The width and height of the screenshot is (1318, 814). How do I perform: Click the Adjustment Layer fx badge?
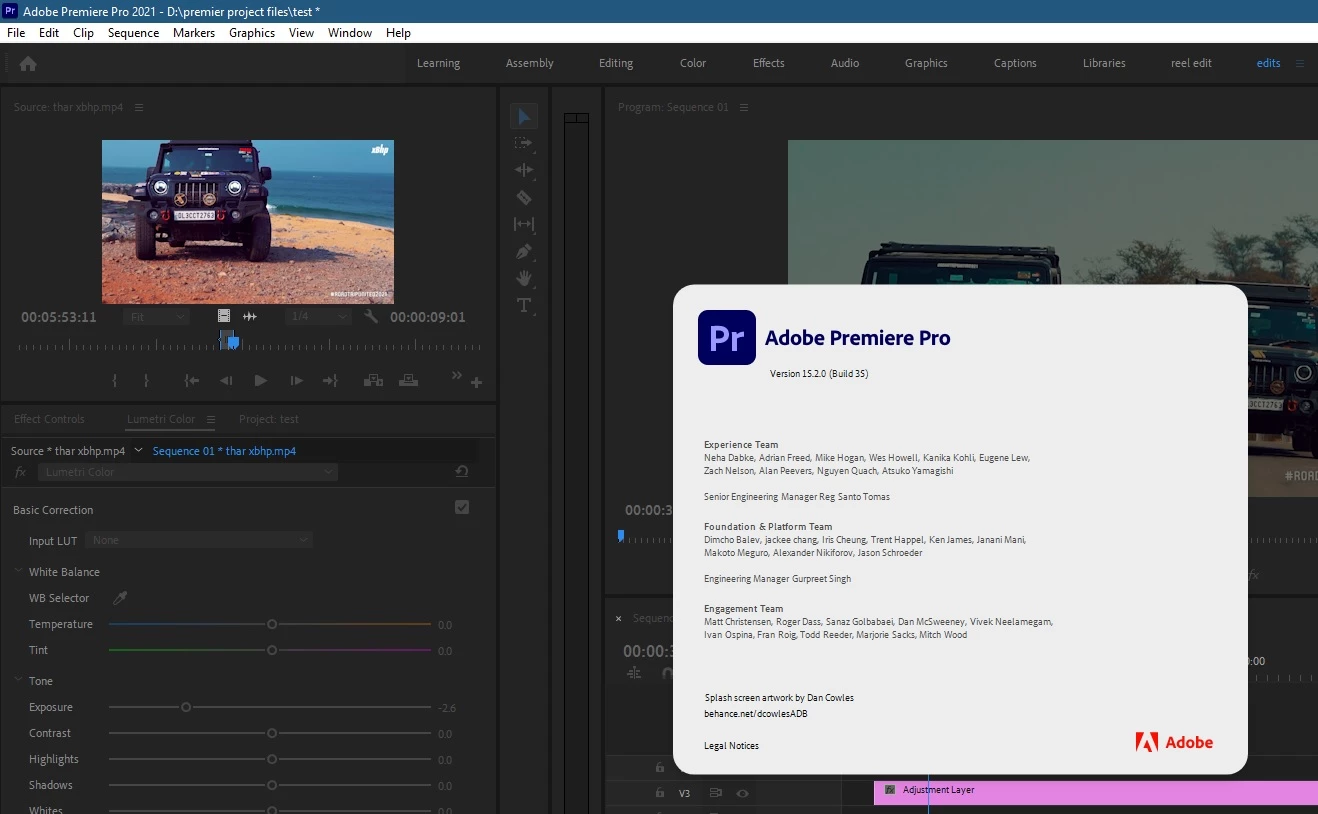tap(890, 790)
